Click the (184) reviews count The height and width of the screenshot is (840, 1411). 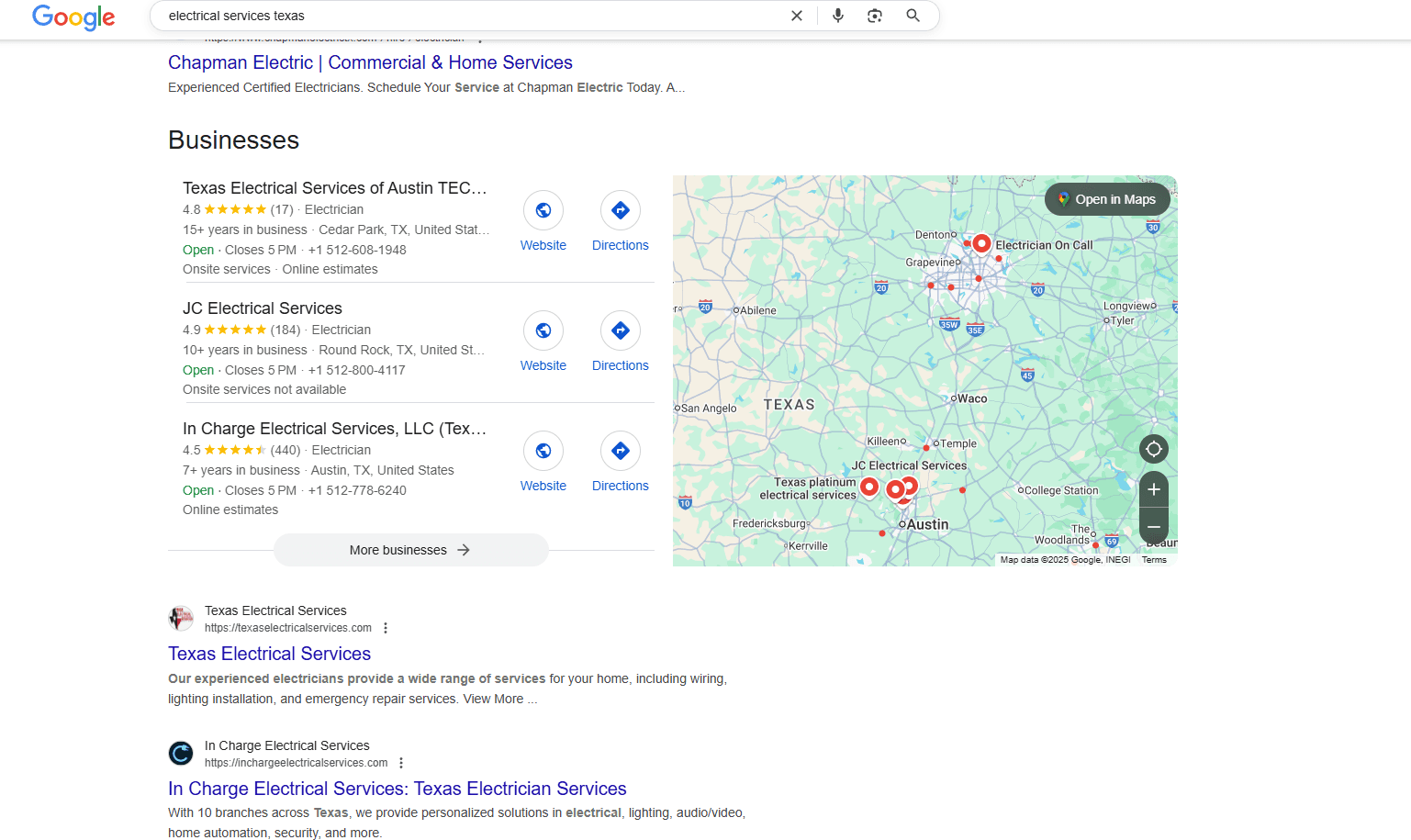coord(286,330)
